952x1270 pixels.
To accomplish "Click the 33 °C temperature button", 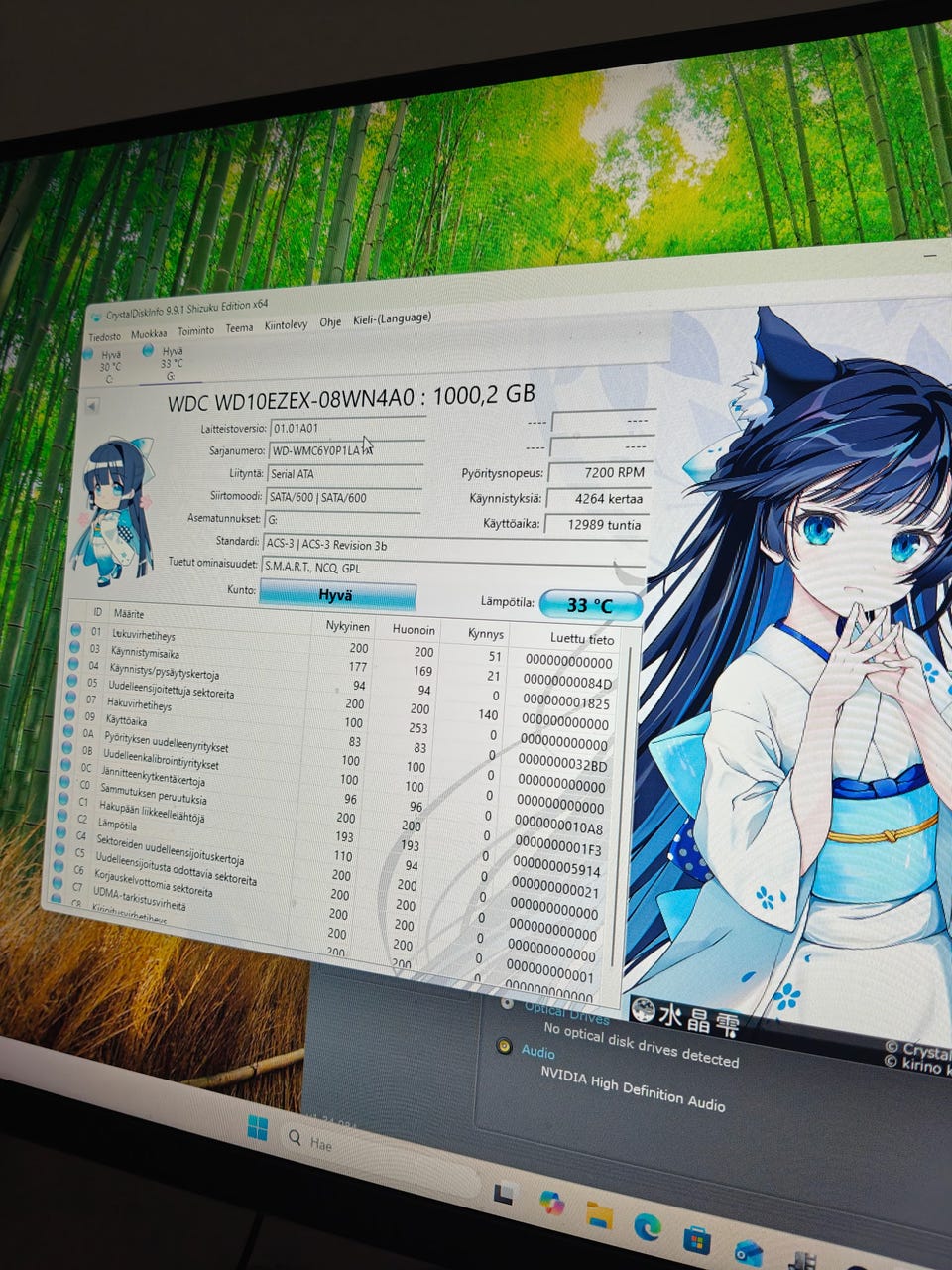I will pyautogui.click(x=590, y=604).
